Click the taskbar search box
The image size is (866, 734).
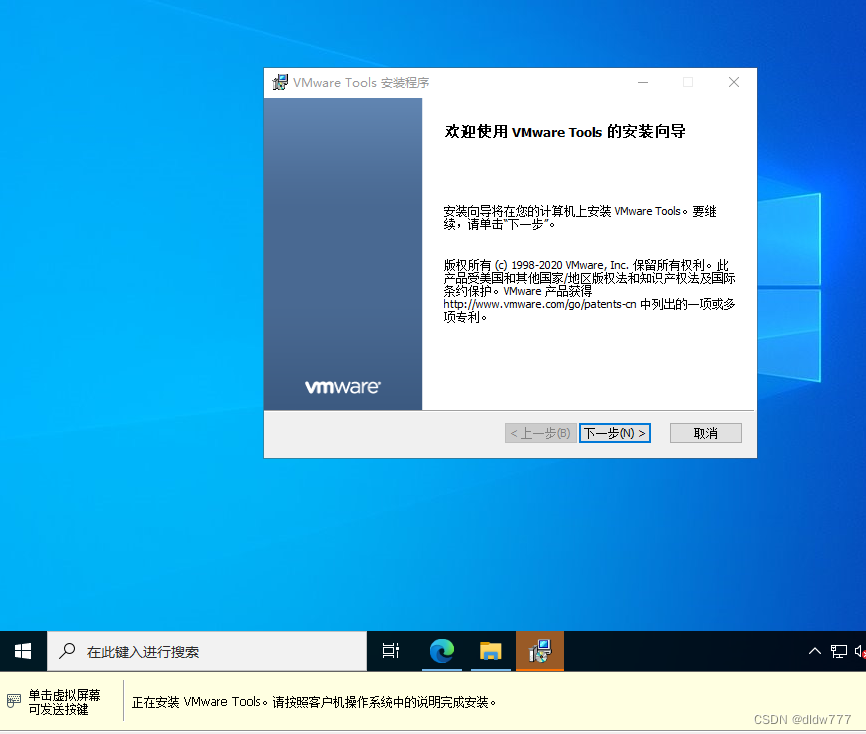(x=207, y=651)
